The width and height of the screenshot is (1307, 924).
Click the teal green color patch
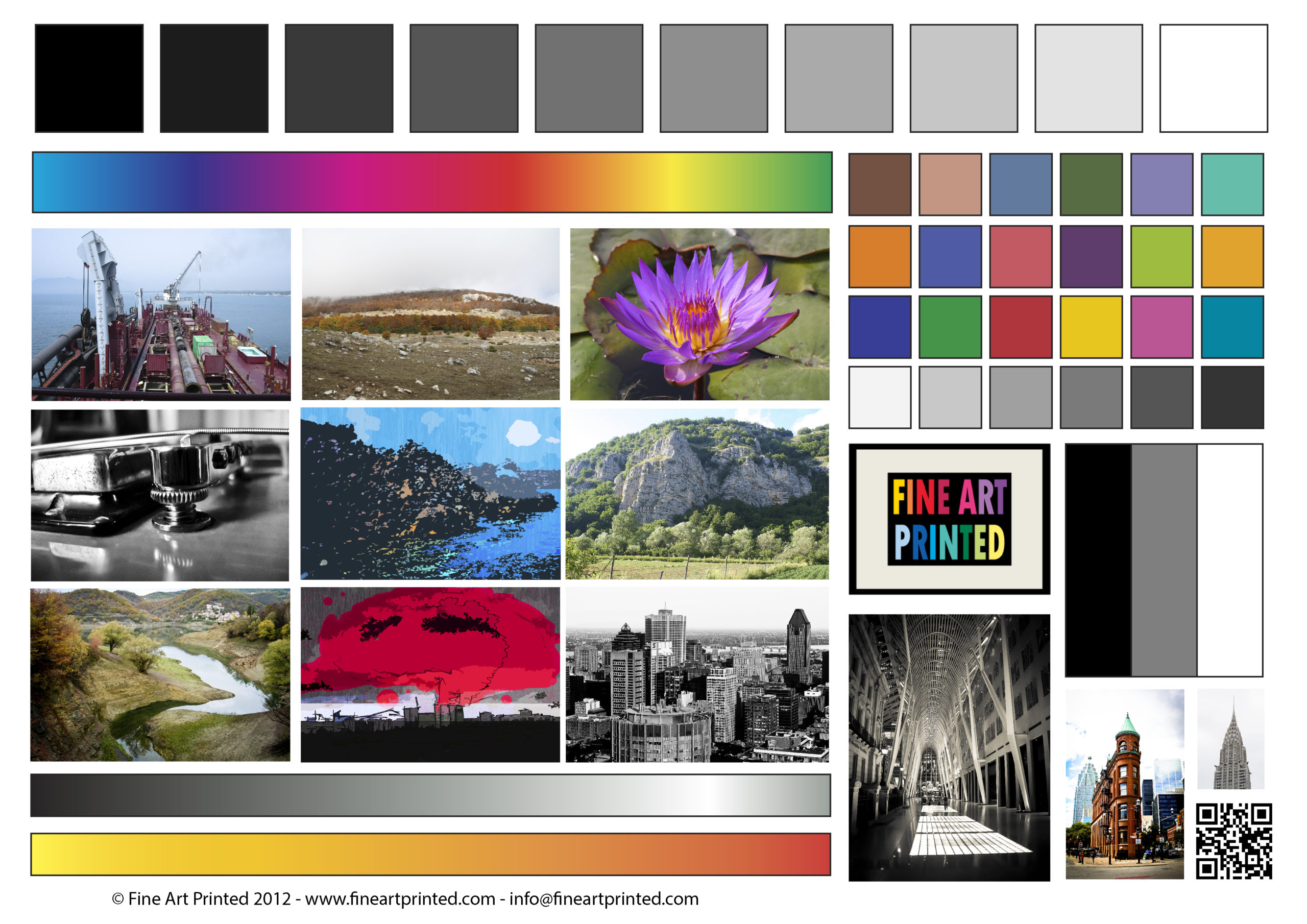click(1232, 184)
